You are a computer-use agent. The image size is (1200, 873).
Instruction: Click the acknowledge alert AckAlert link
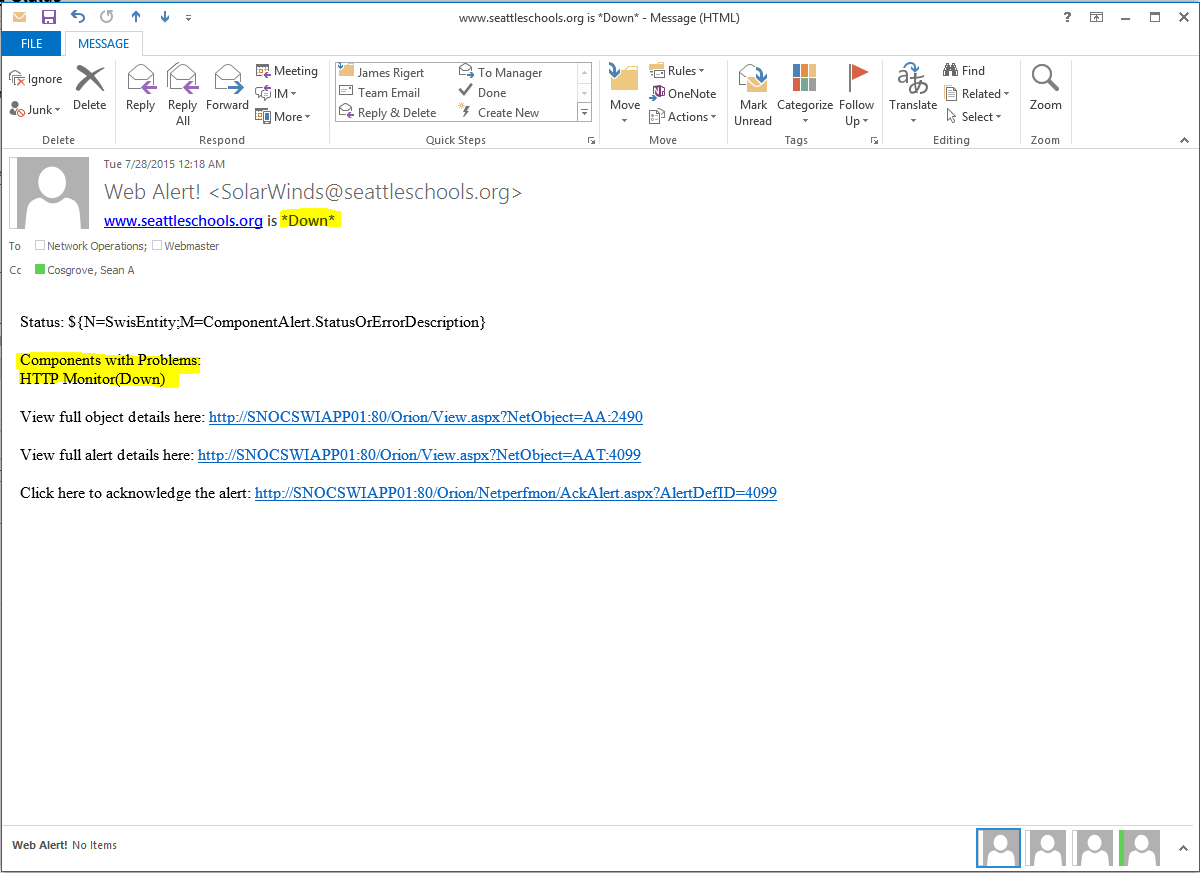pyautogui.click(x=516, y=493)
